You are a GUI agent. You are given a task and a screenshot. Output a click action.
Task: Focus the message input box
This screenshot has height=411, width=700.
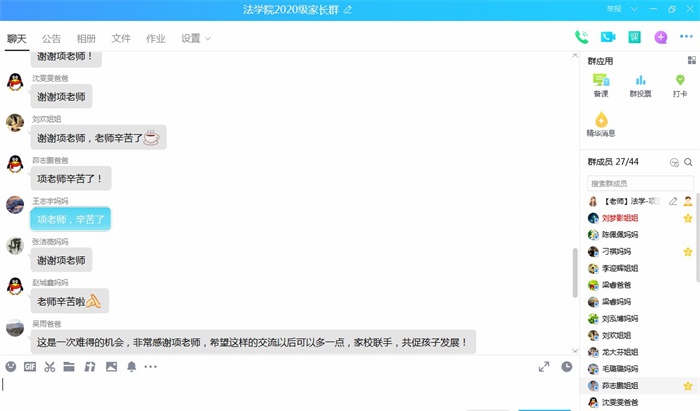(x=289, y=391)
